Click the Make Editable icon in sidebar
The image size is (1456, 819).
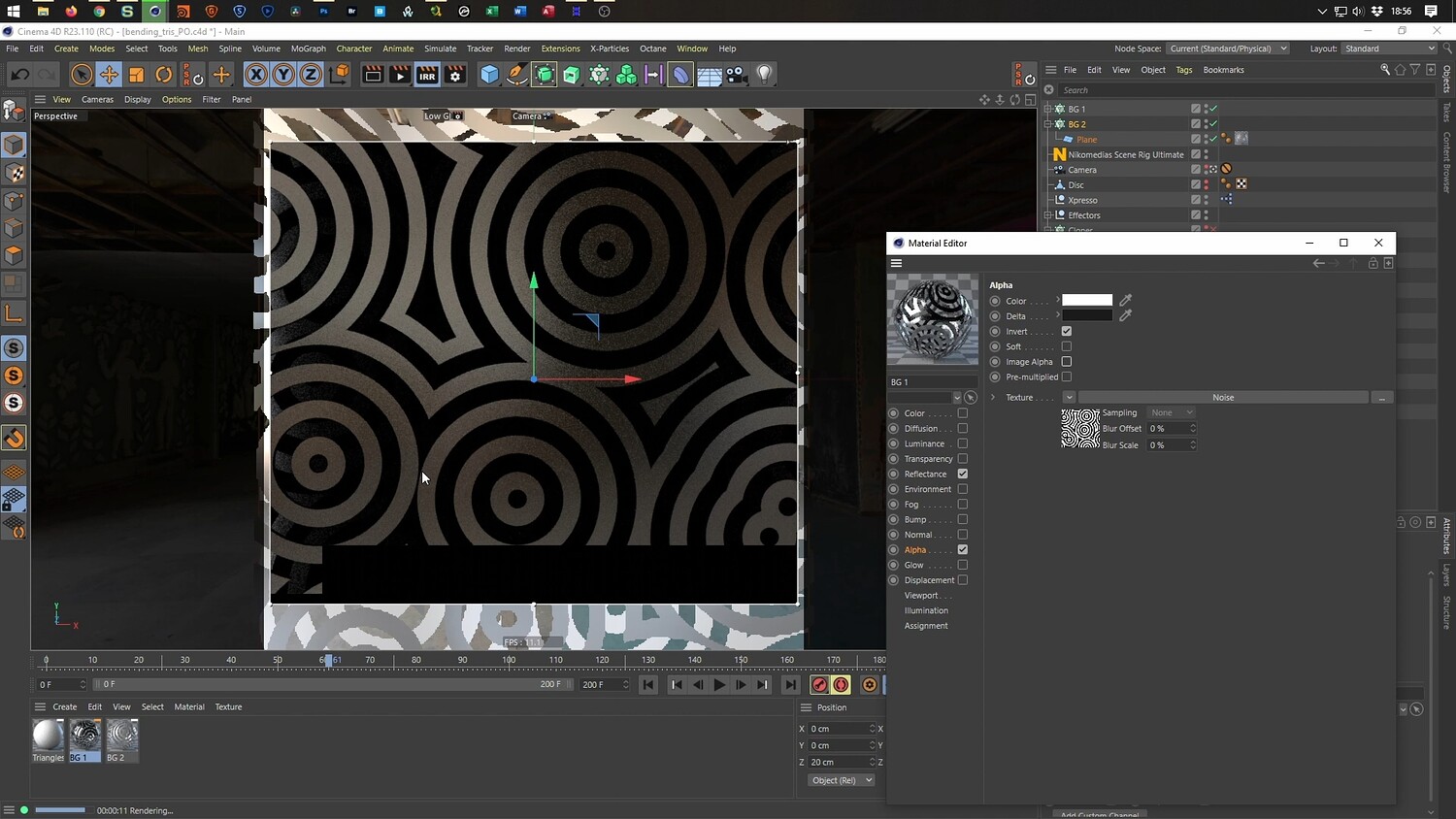[14, 110]
